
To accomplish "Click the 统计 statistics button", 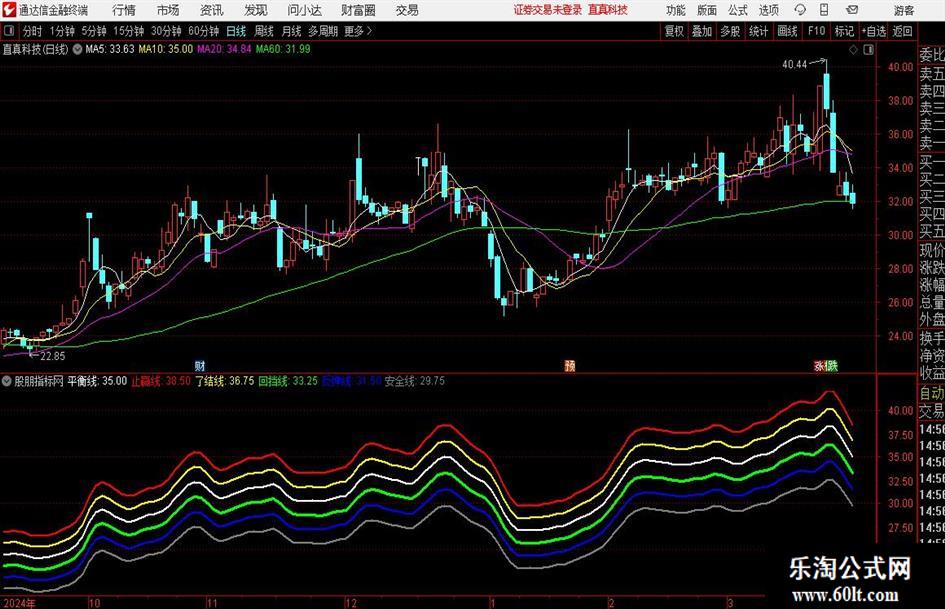I will (758, 31).
